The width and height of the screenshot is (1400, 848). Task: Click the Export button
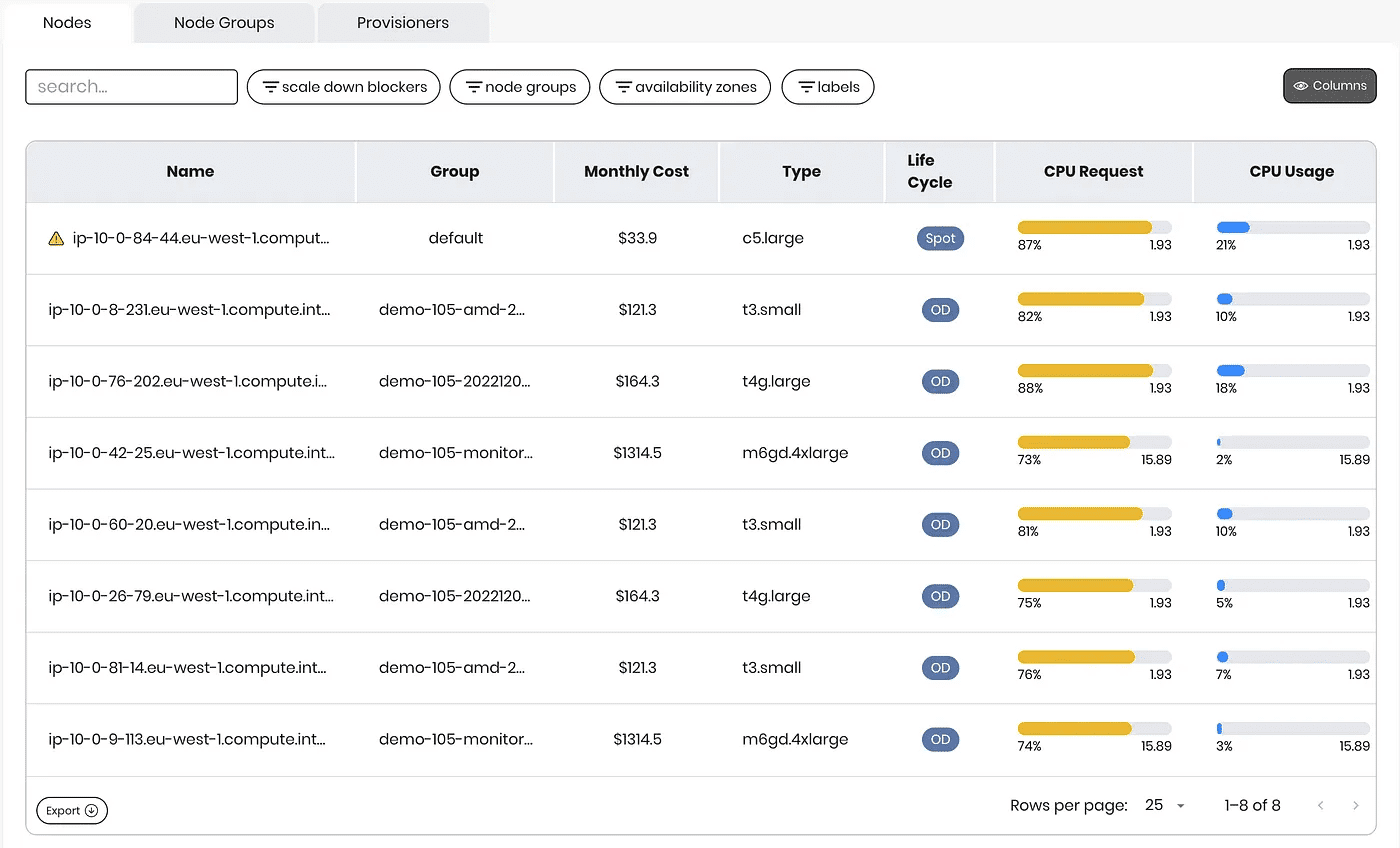coord(71,810)
